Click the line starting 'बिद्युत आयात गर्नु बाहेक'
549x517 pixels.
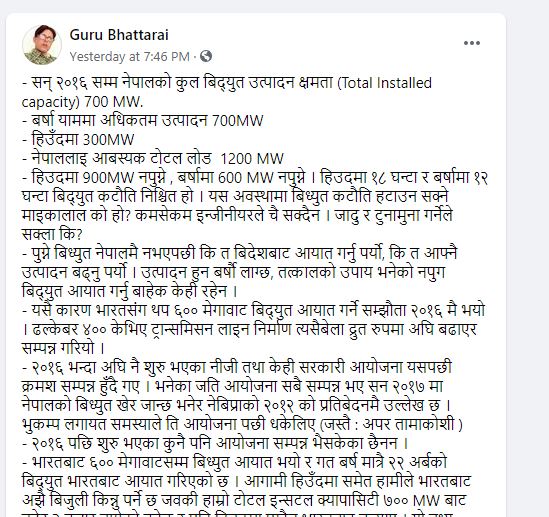(130, 291)
